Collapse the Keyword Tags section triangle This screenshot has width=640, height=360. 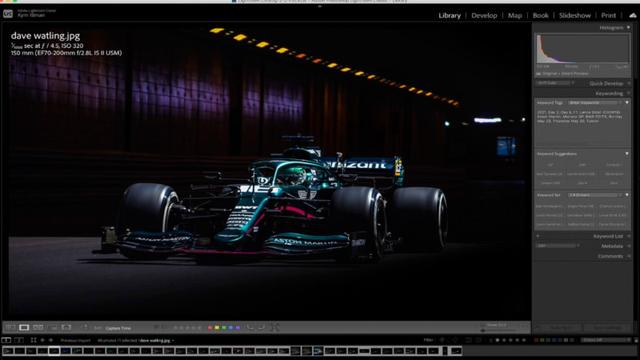coord(627,102)
